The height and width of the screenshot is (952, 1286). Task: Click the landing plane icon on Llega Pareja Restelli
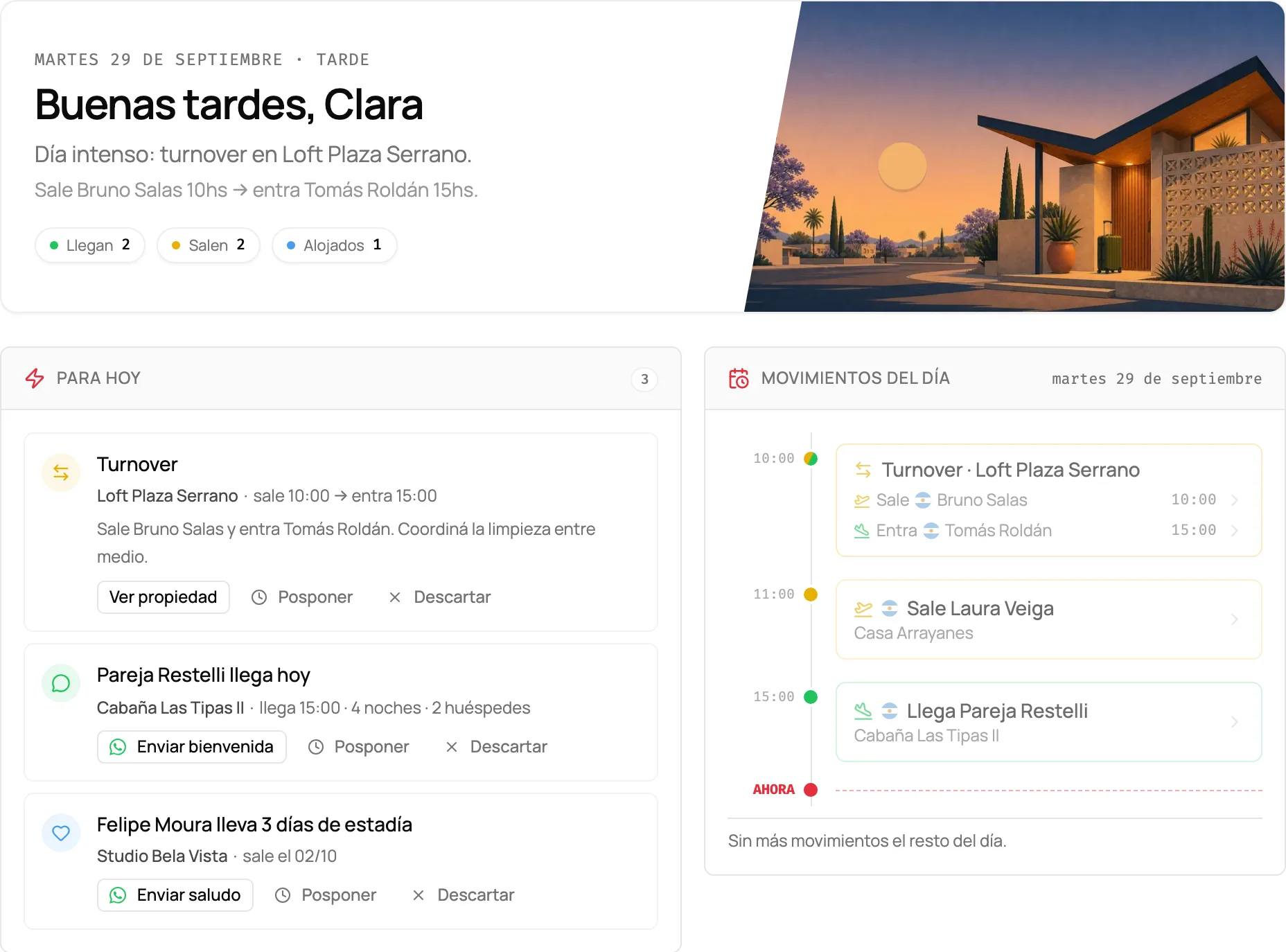[863, 711]
